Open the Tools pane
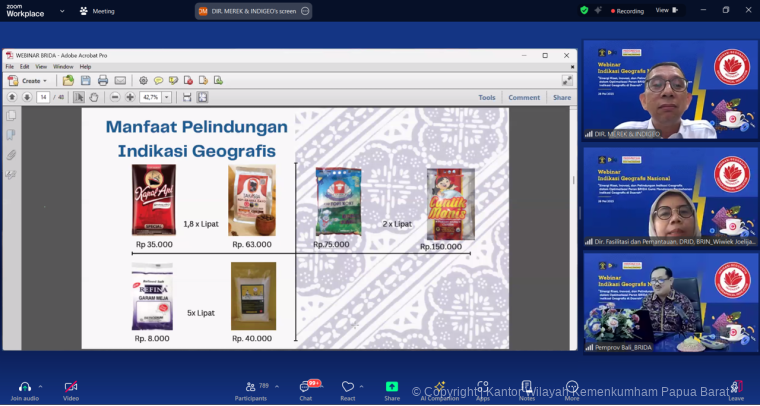 pos(486,97)
